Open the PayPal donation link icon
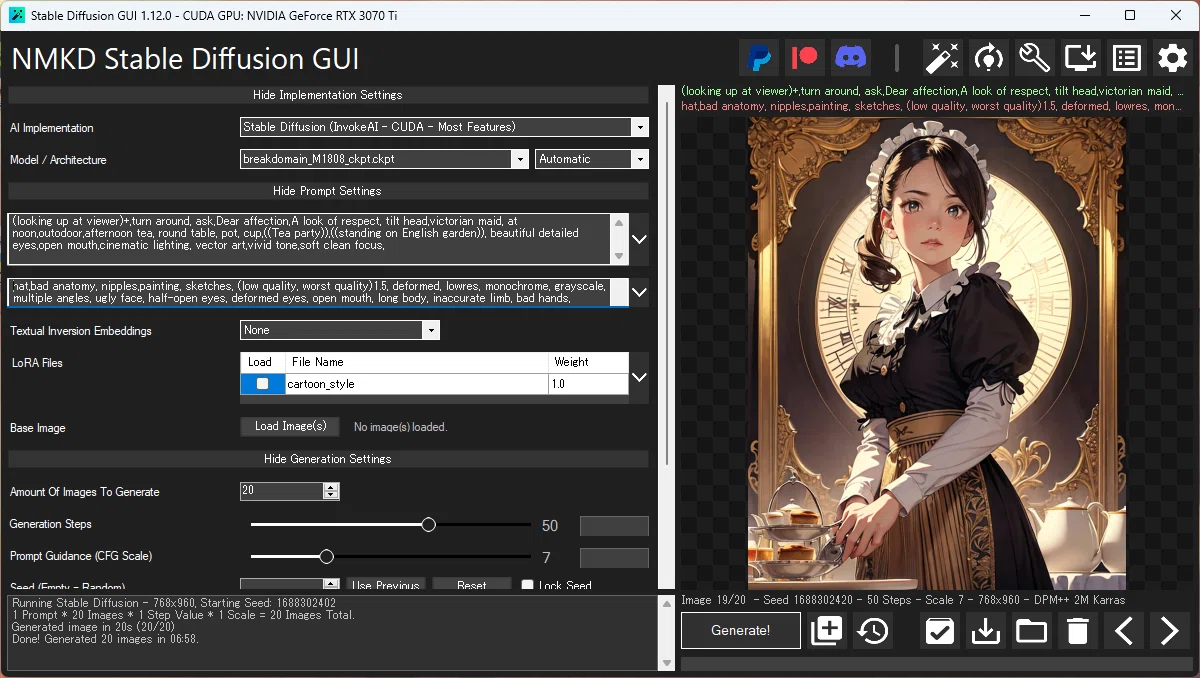 click(759, 58)
